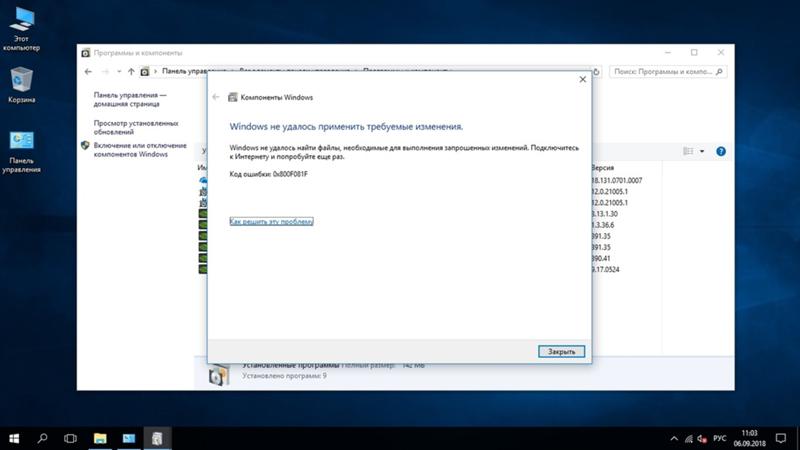The image size is (800, 450).
Task: Click 'Панель управления' breadcrumb in address bar
Action: coord(185,71)
